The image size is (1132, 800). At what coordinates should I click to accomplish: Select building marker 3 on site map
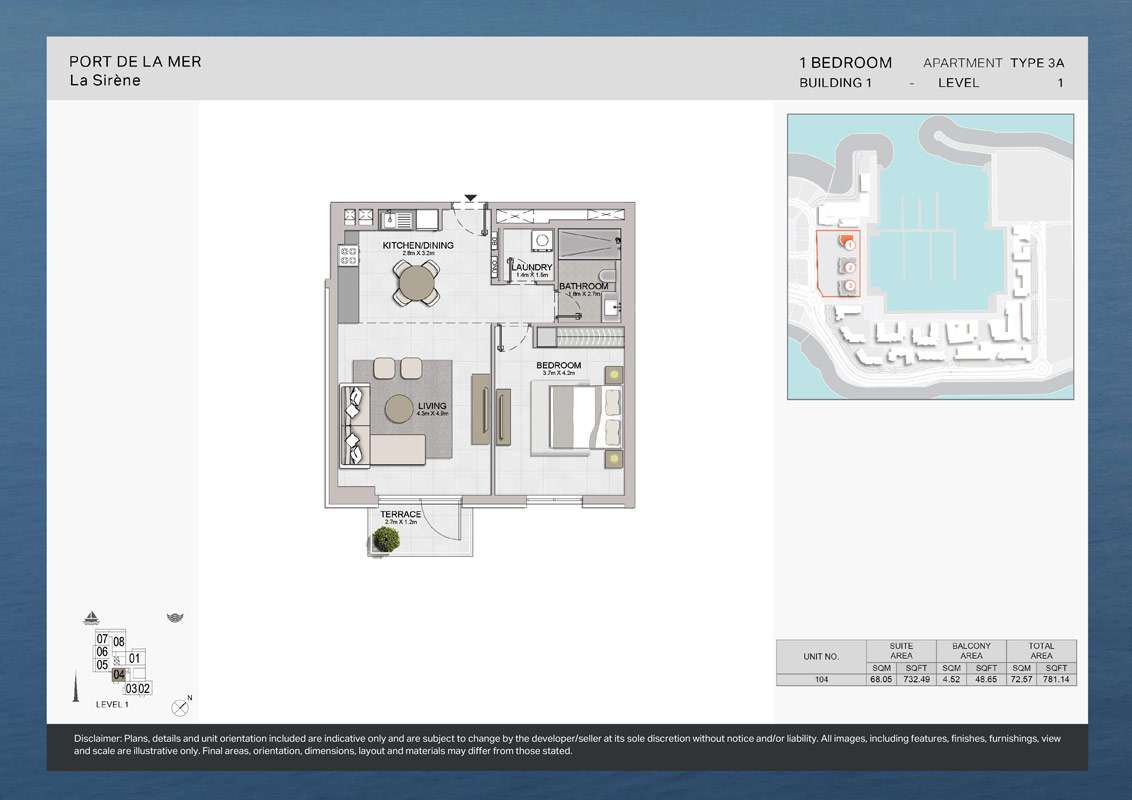(x=849, y=287)
